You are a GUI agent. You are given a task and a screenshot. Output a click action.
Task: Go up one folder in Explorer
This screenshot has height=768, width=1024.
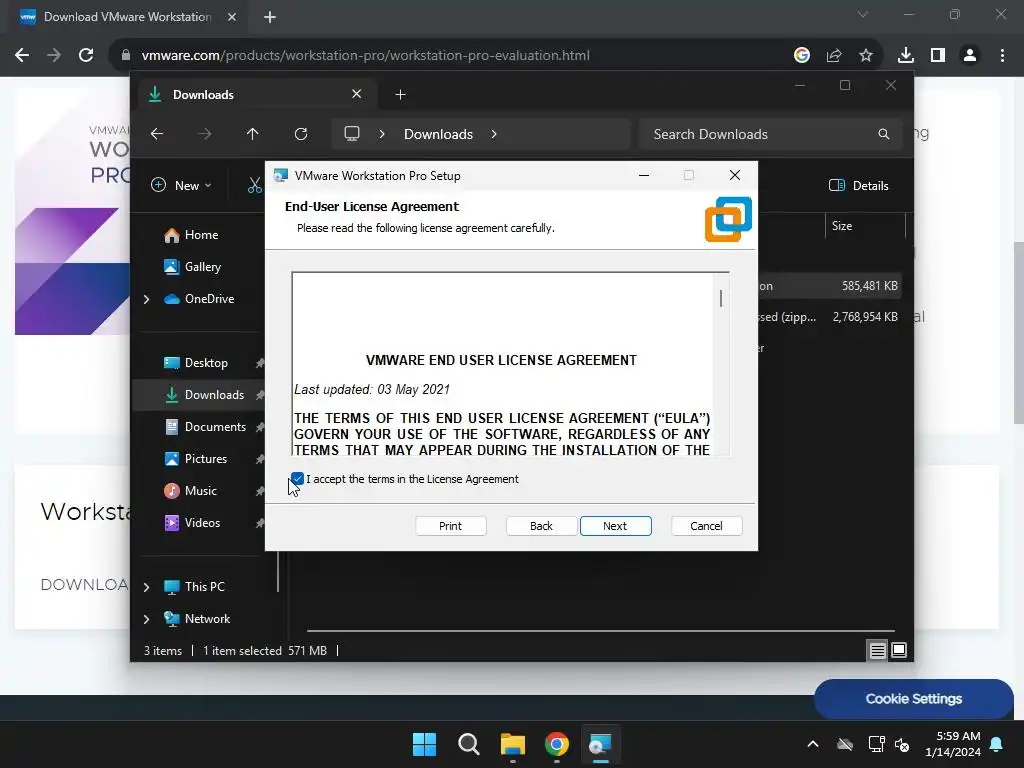(x=253, y=134)
